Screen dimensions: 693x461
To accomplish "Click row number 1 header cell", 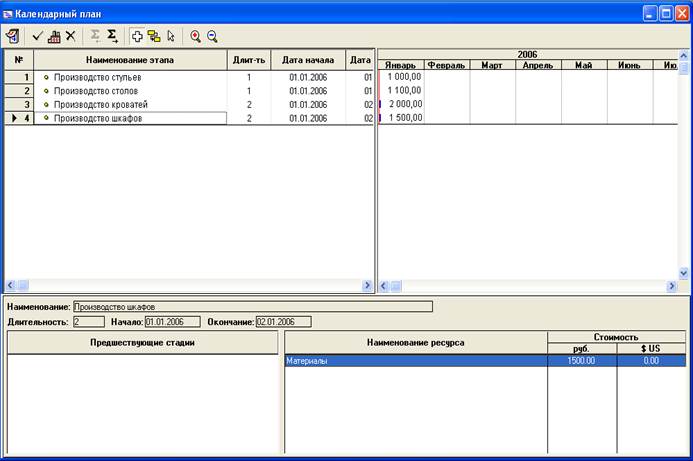I will [19, 77].
